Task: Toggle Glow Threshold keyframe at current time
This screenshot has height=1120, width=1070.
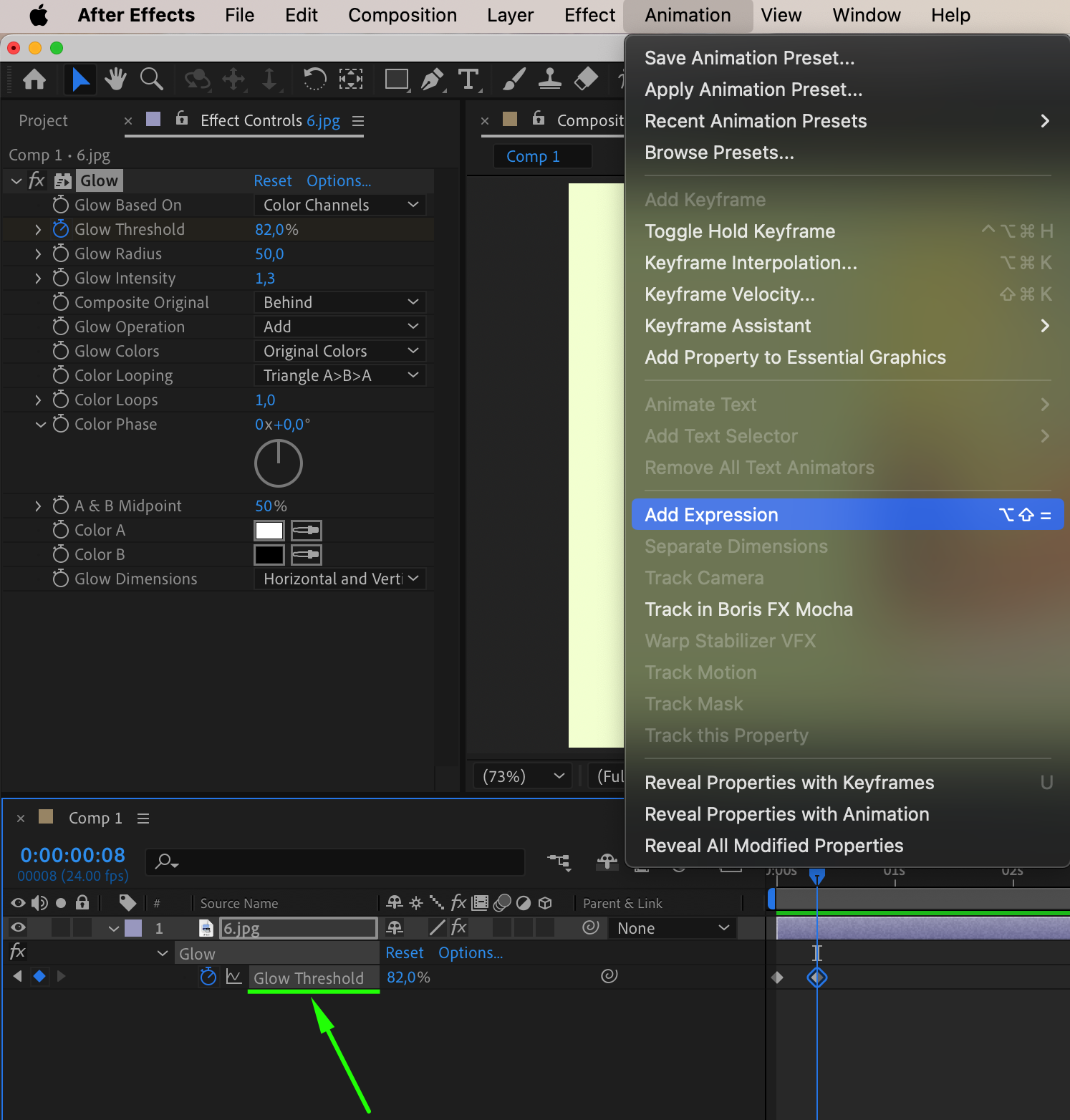Action: (x=39, y=976)
